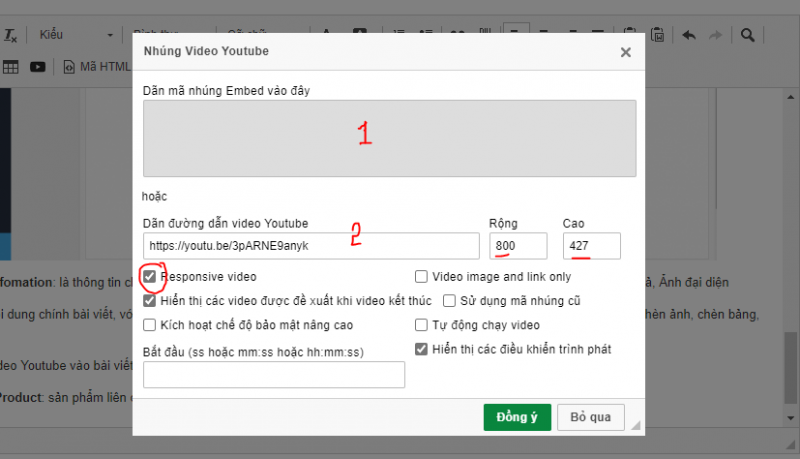Enable Video image and link only
800x459 pixels.
[x=422, y=277]
